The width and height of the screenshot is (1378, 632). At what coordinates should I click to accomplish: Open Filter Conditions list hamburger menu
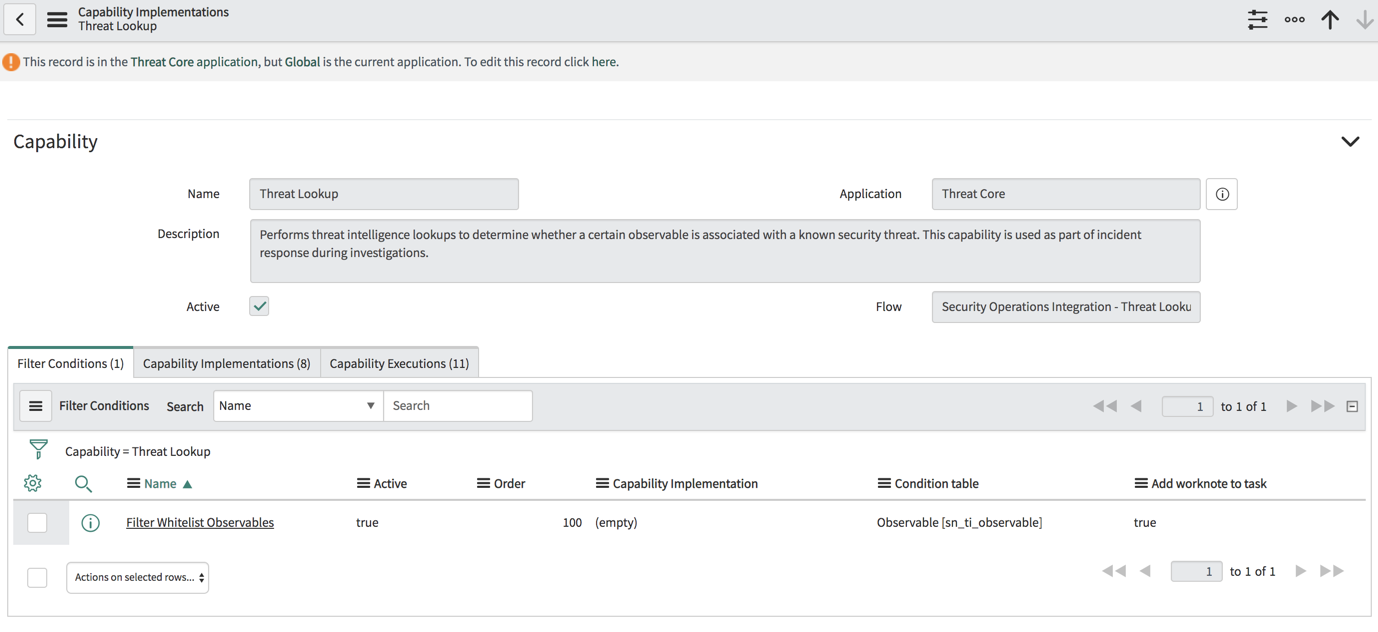[36, 406]
